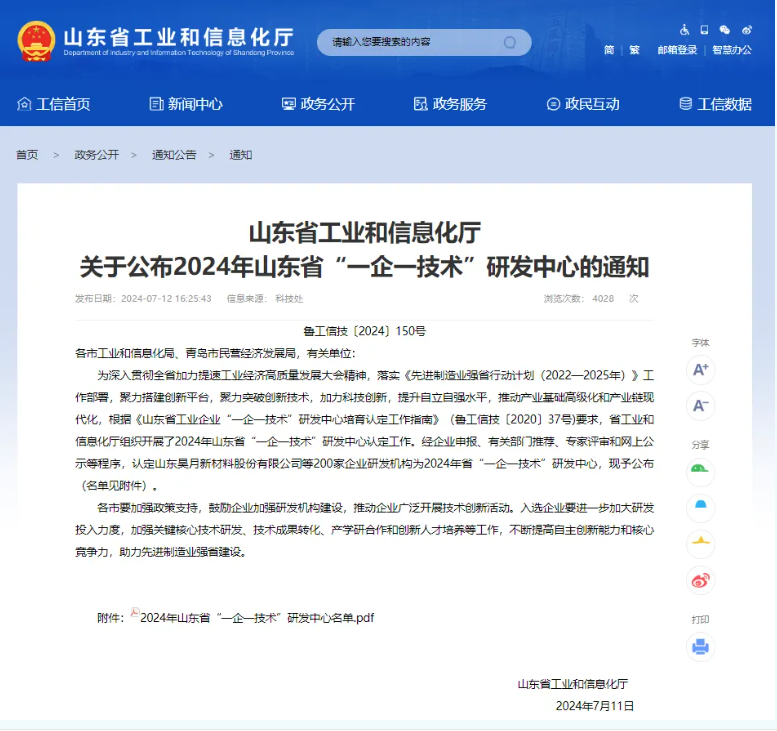The image size is (777, 731).
Task: Open the 邮箱登录 link
Action: click(677, 50)
